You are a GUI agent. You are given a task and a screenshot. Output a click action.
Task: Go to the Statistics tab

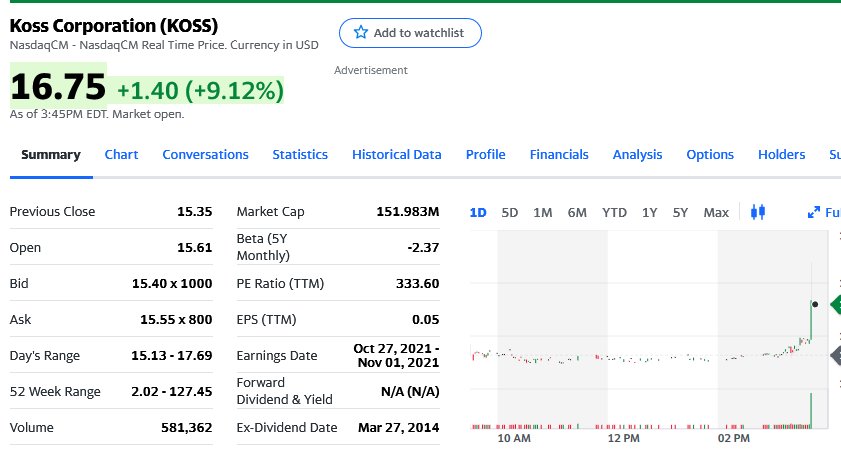pos(300,154)
